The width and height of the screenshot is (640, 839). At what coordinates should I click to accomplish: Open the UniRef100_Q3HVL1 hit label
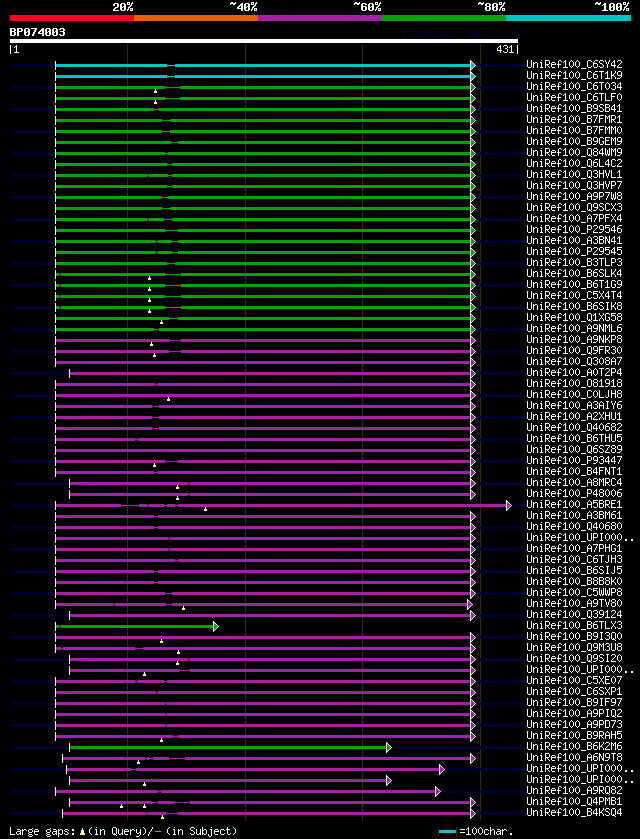[574, 174]
